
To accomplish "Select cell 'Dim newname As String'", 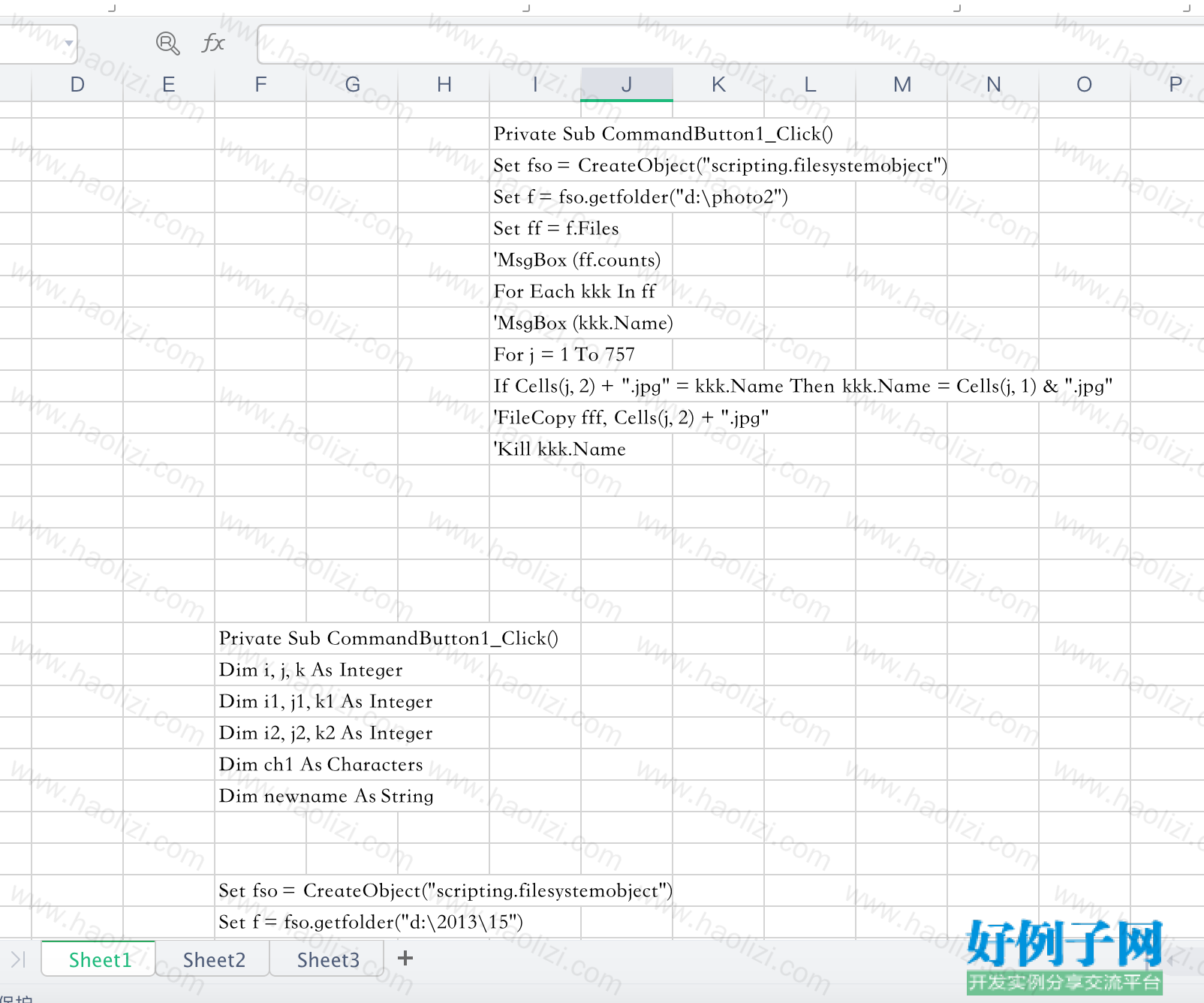I will click(x=326, y=796).
